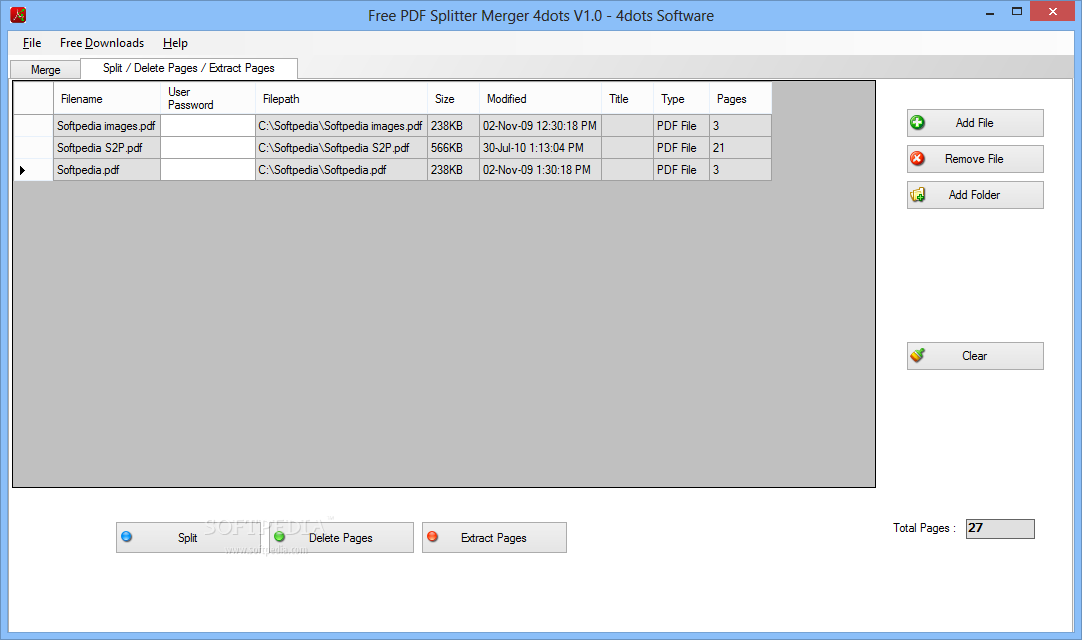Screen dimensions: 1082x640
Task: Click filename cell 'Softpedia S2P.pdf'
Action: tap(107, 148)
